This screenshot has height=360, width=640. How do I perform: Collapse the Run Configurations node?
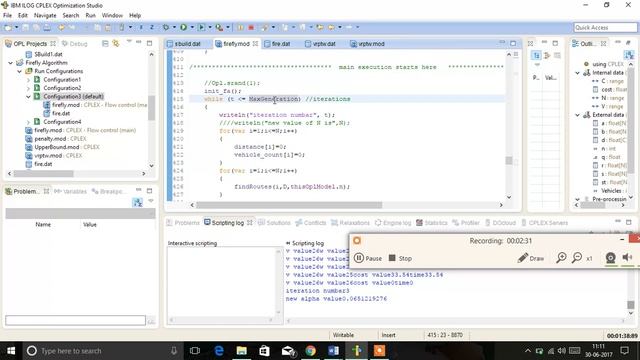point(19,71)
